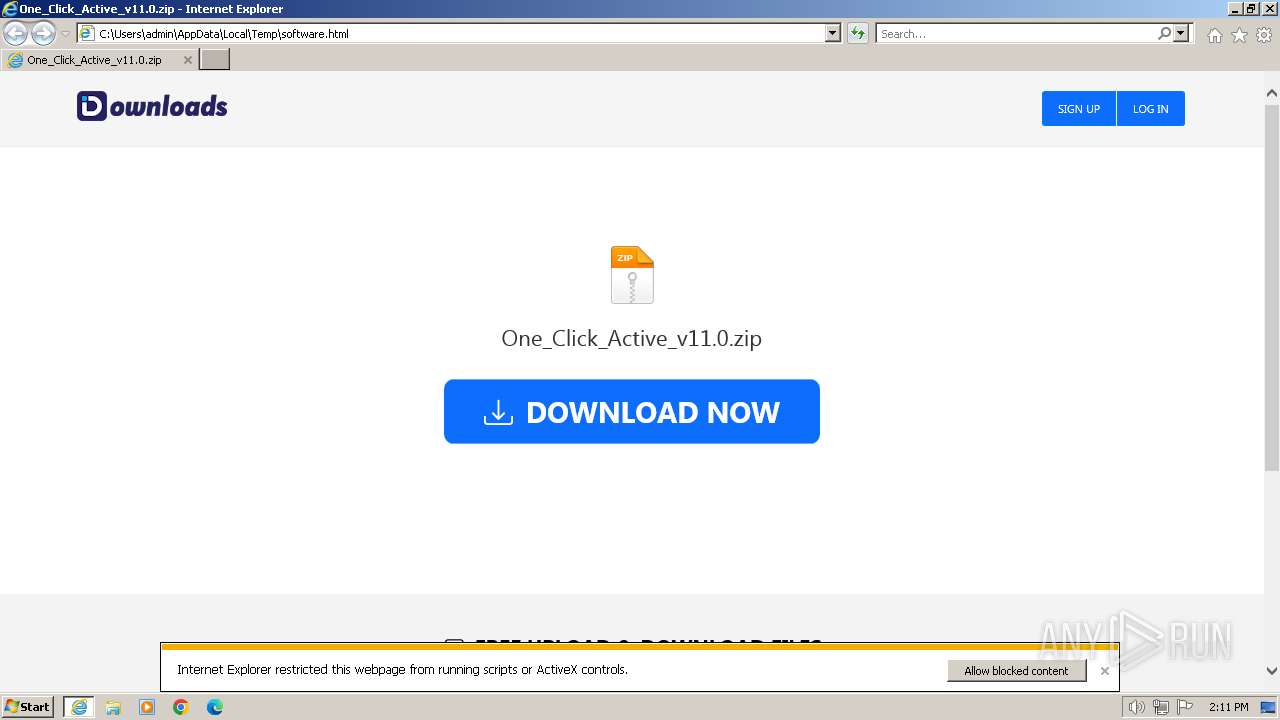
Task: Open File Explorer from taskbar
Action: click(113, 707)
